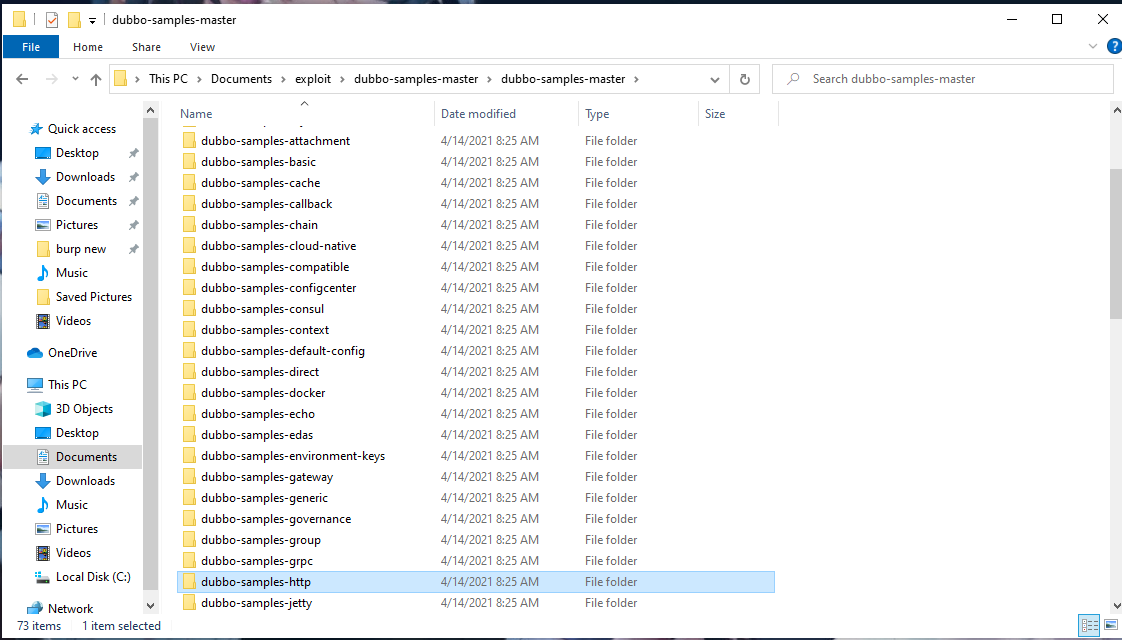Open the 'burp new' pinned folder
The image size is (1122, 640).
[81, 249]
